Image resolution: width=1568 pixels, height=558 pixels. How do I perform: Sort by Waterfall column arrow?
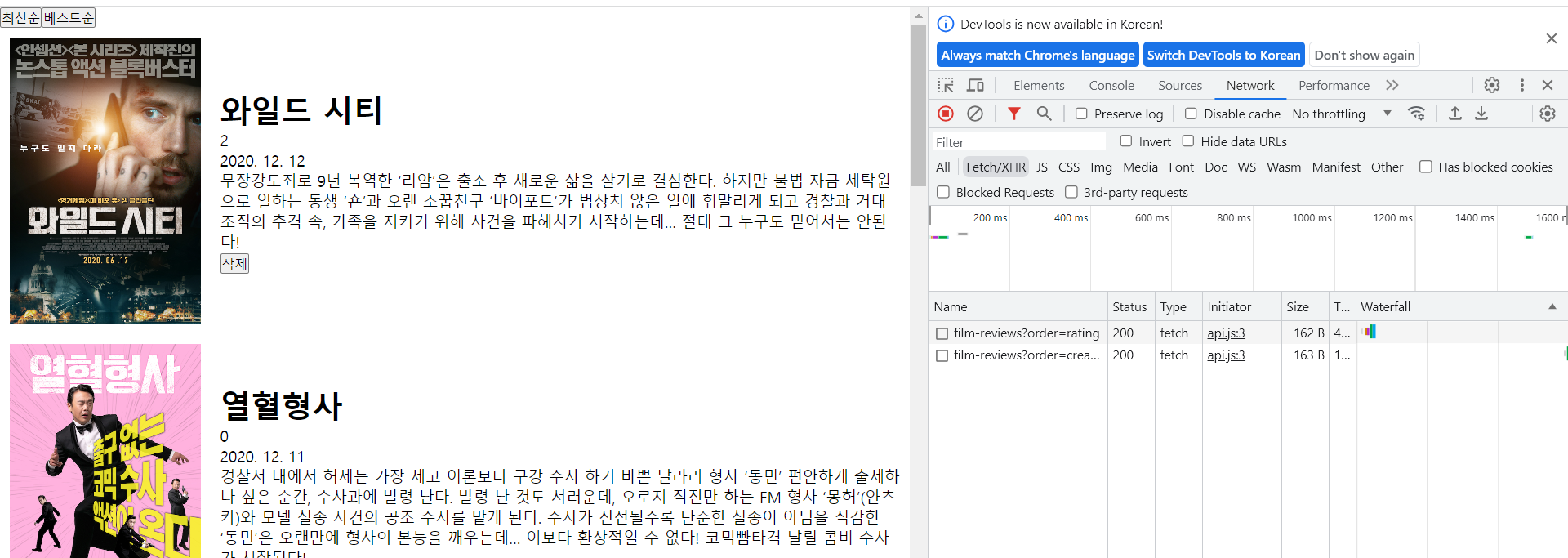coord(1552,306)
